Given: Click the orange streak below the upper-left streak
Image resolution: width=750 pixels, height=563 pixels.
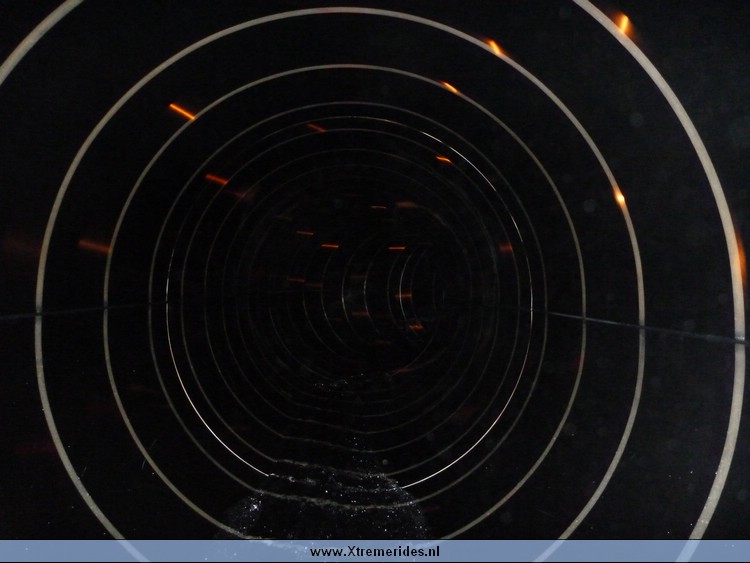Looking at the screenshot, I should [x=216, y=180].
